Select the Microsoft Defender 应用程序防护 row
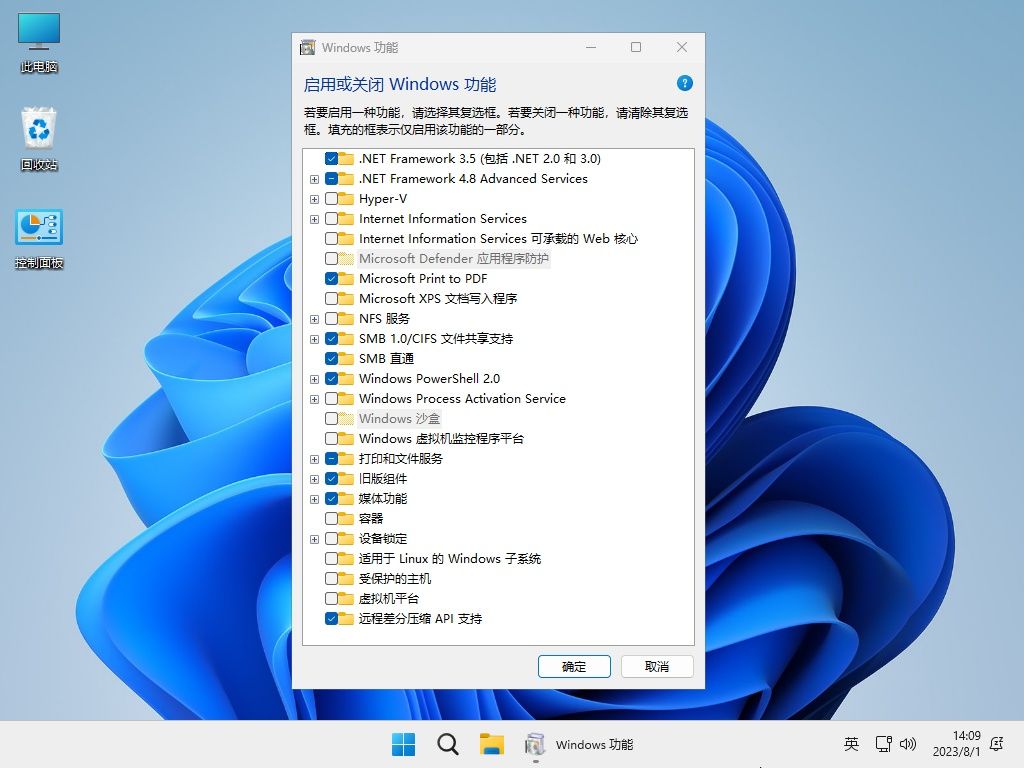Viewport: 1024px width, 768px height. click(x=454, y=259)
